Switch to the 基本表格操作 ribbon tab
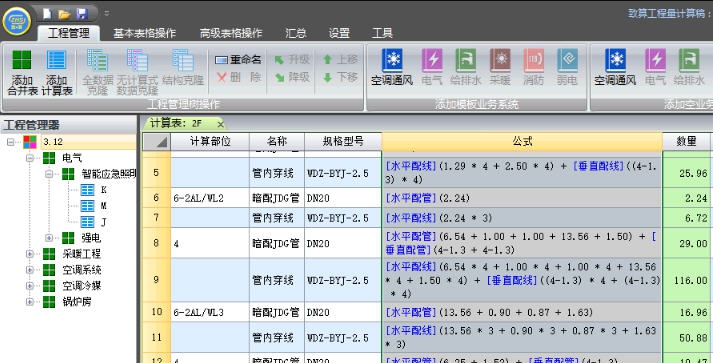This screenshot has height=363, width=713. 145,33
